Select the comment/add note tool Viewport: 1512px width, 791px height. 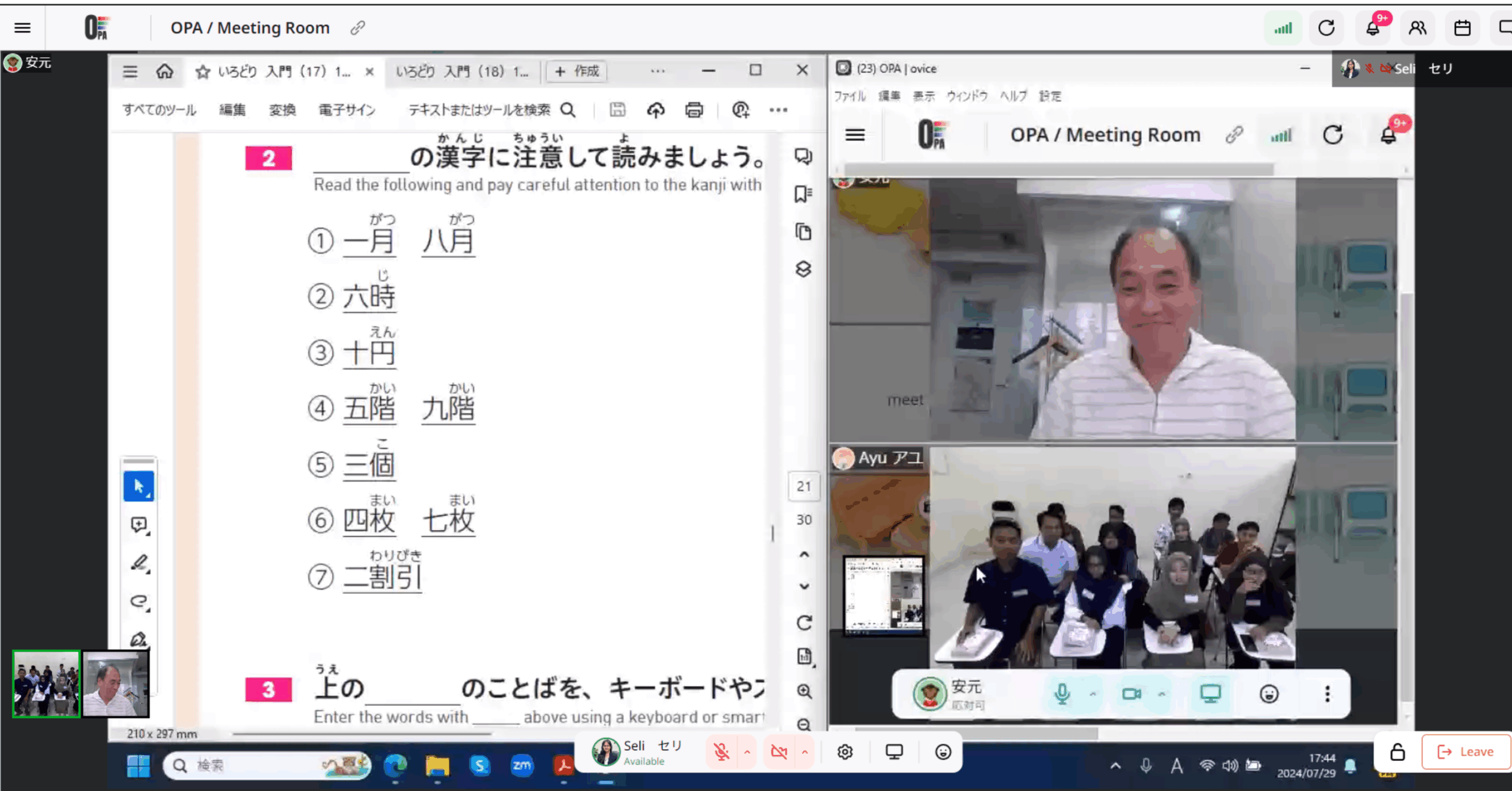(x=139, y=525)
